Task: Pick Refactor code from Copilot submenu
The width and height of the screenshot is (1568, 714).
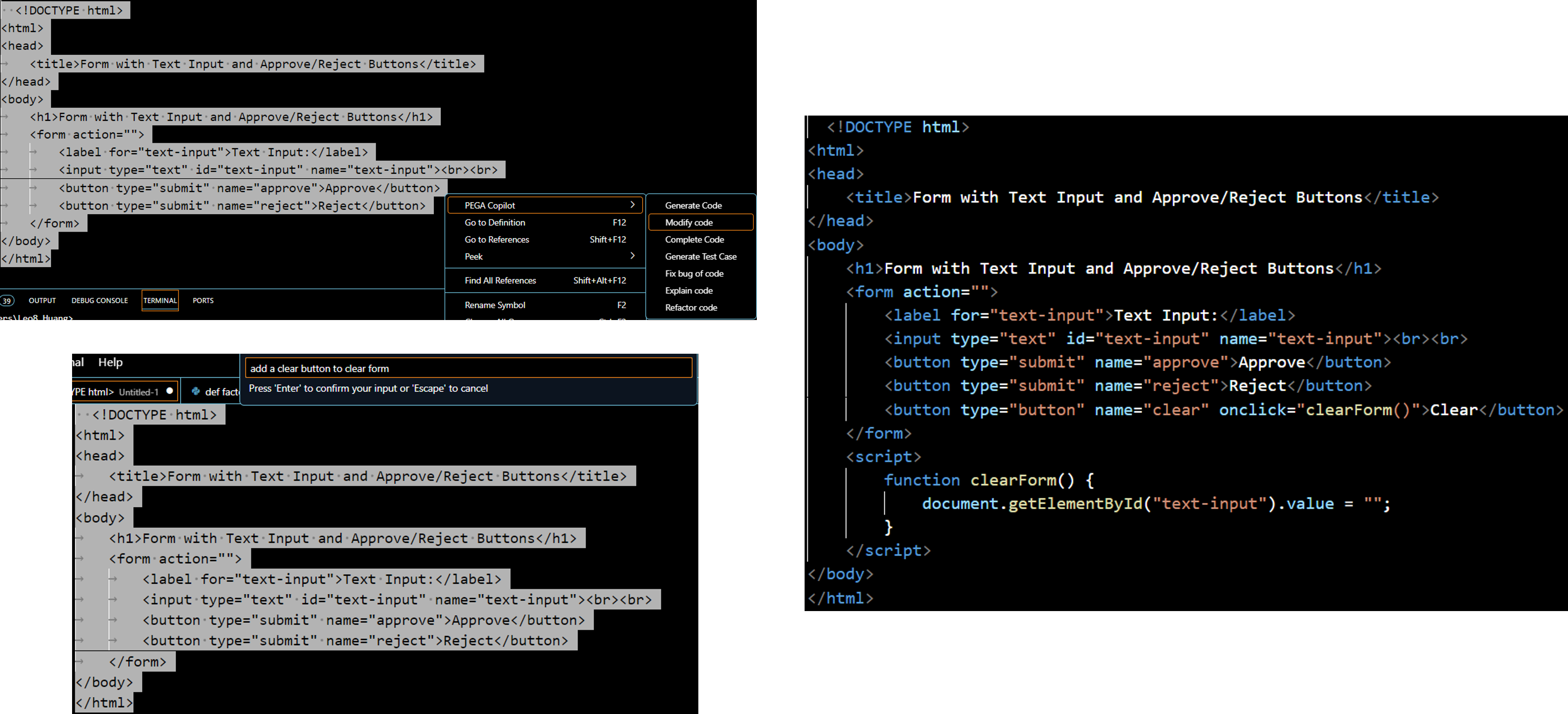Action: tap(701, 307)
